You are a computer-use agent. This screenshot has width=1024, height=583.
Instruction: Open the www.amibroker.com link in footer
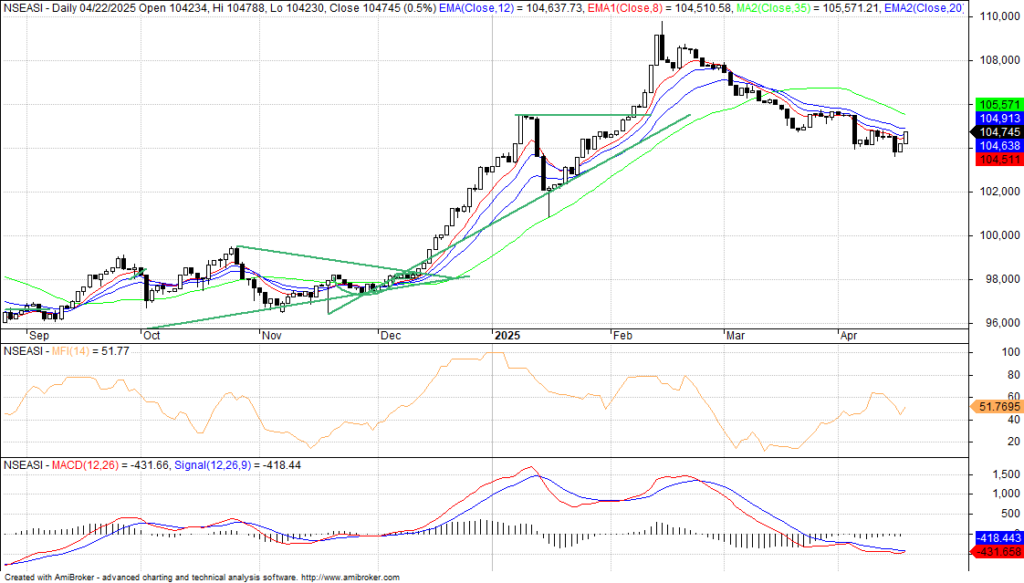349,577
